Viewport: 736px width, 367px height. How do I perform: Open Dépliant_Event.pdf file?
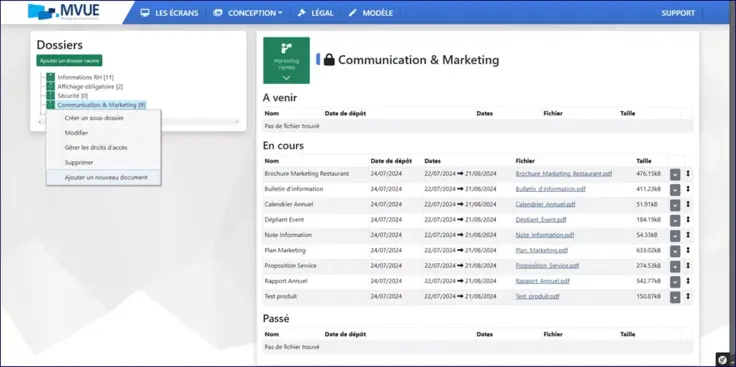[541, 220]
